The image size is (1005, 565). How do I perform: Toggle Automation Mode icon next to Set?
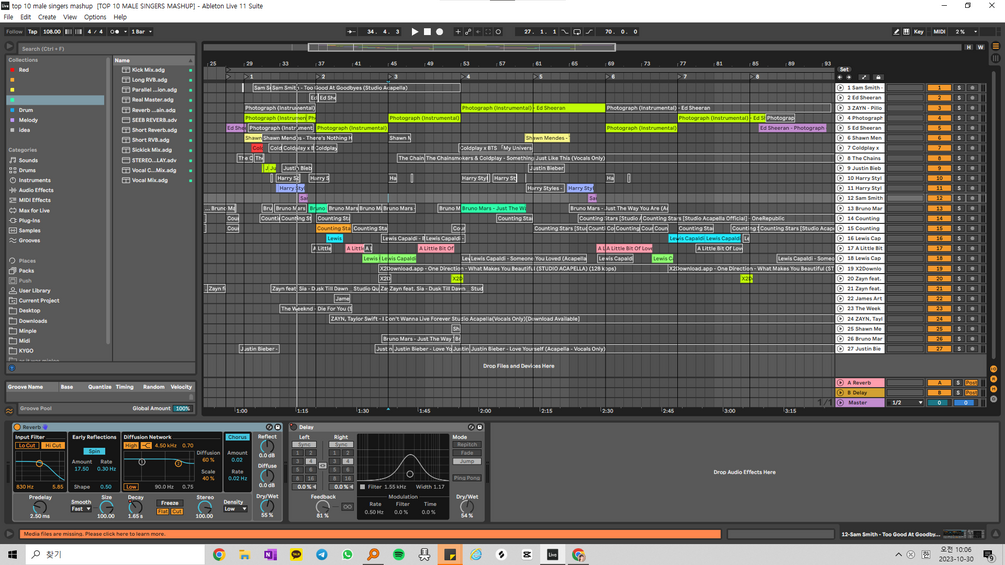(x=864, y=77)
